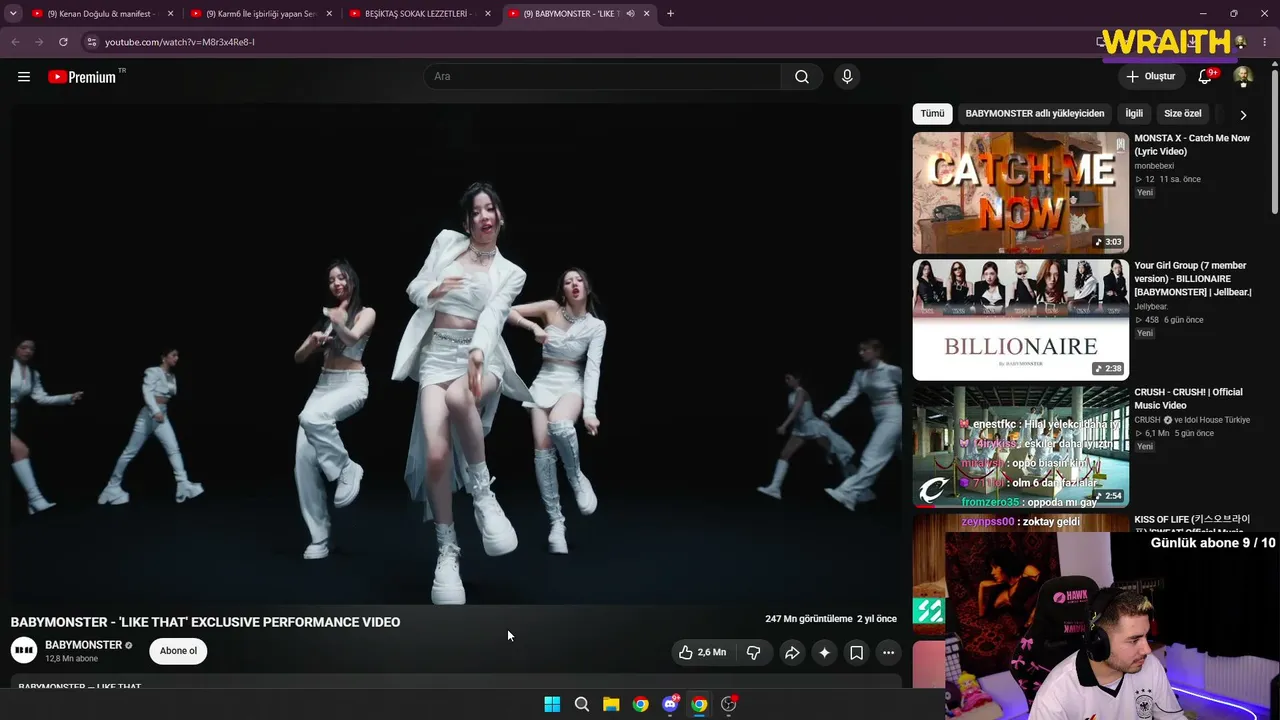Go back to the previous page

click(x=15, y=42)
